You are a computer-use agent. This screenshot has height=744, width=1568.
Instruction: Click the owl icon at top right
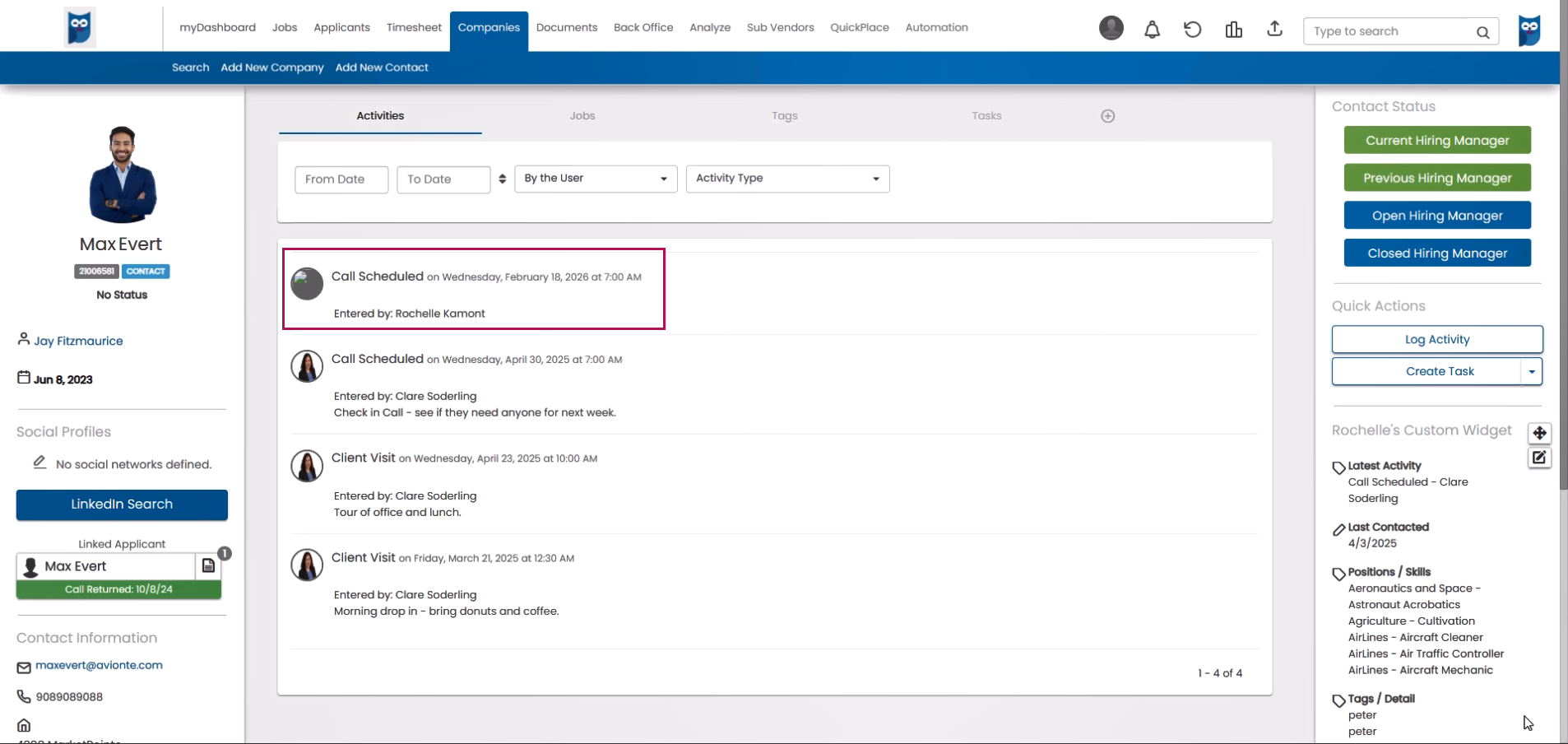(1529, 30)
